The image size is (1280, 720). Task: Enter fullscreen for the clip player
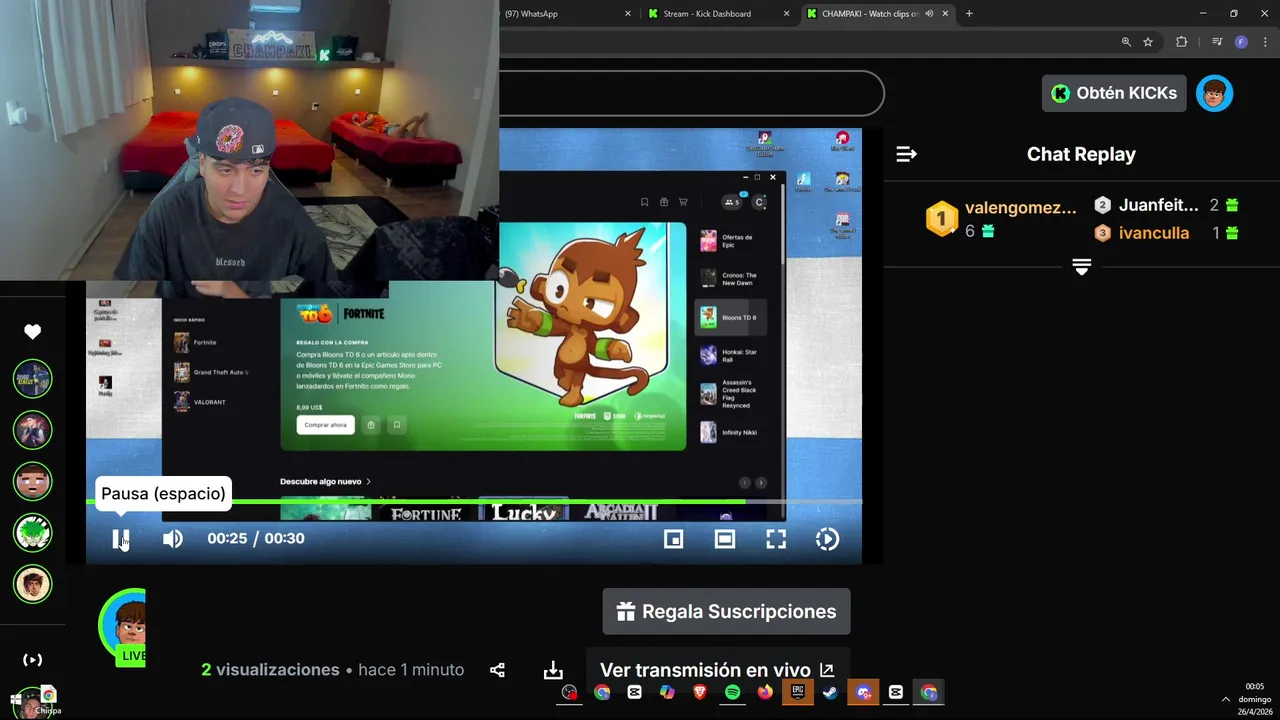point(776,539)
